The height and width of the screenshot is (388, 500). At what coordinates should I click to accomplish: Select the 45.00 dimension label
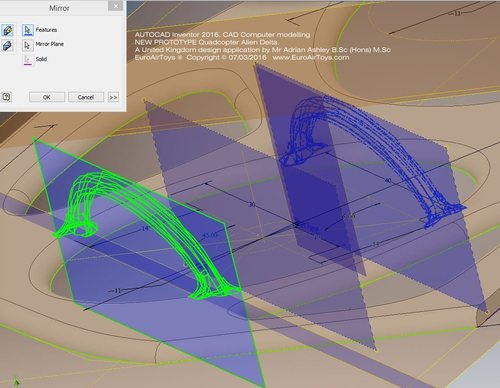[x=210, y=235]
